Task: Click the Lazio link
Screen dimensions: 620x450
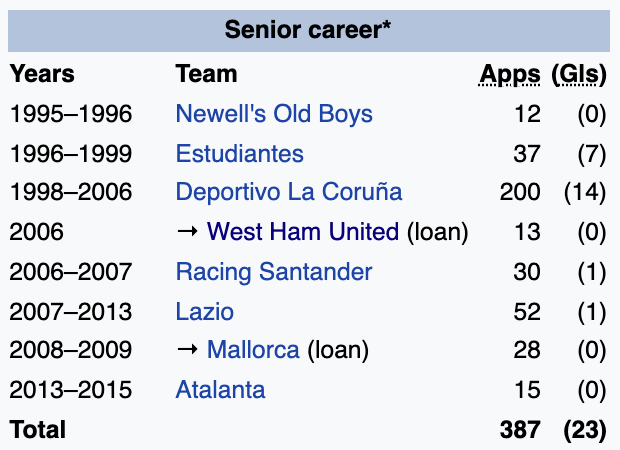Action: (203, 311)
